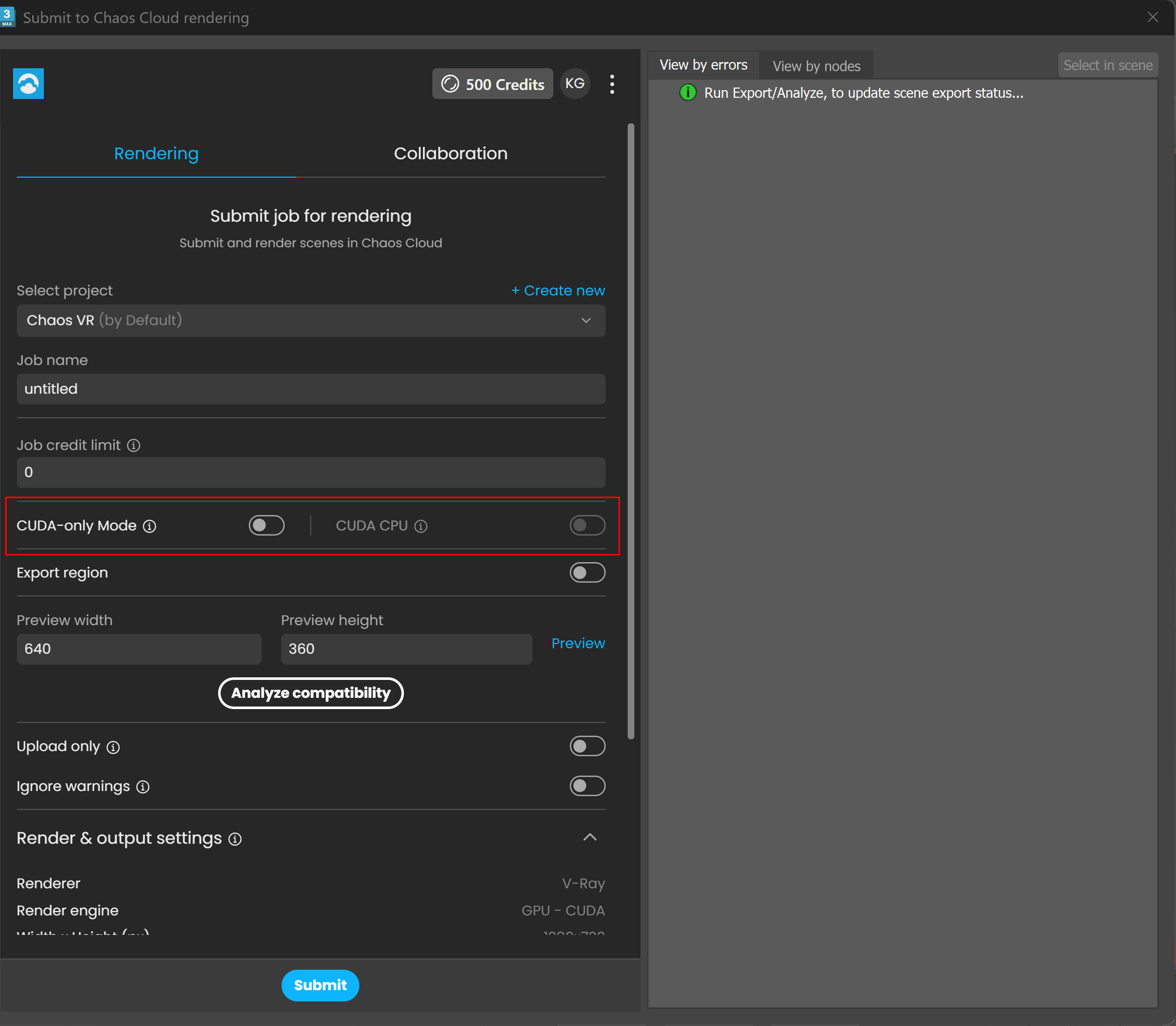Click the Submit button
This screenshot has width=1176, height=1026.
[x=320, y=986]
